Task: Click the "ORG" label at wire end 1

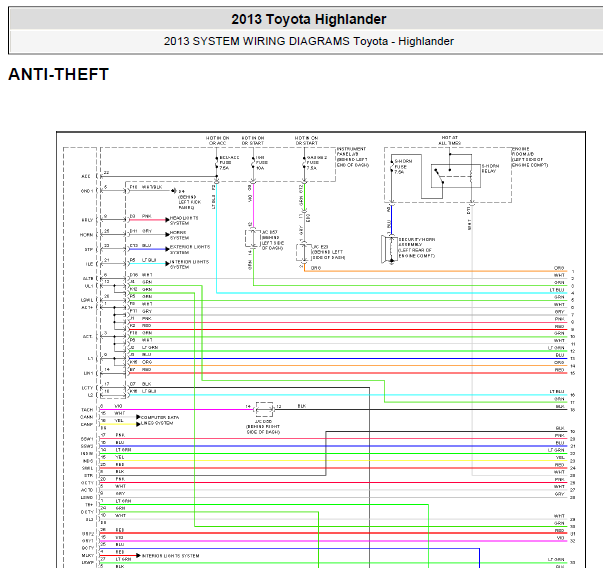Action: point(559,268)
